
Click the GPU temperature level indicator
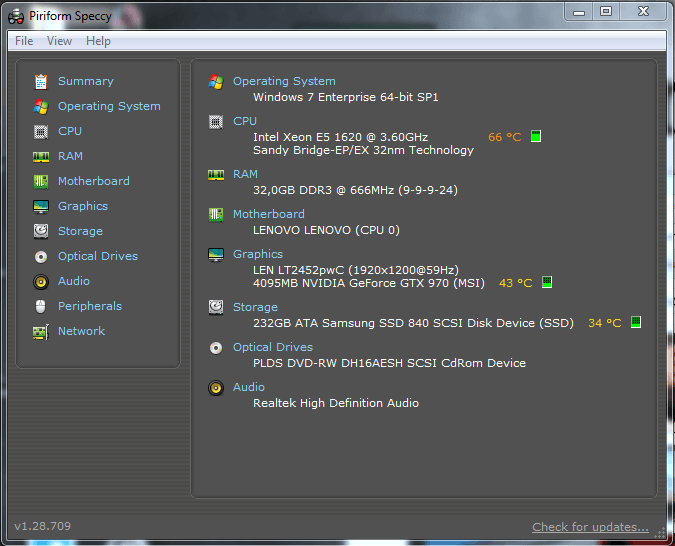coord(547,283)
